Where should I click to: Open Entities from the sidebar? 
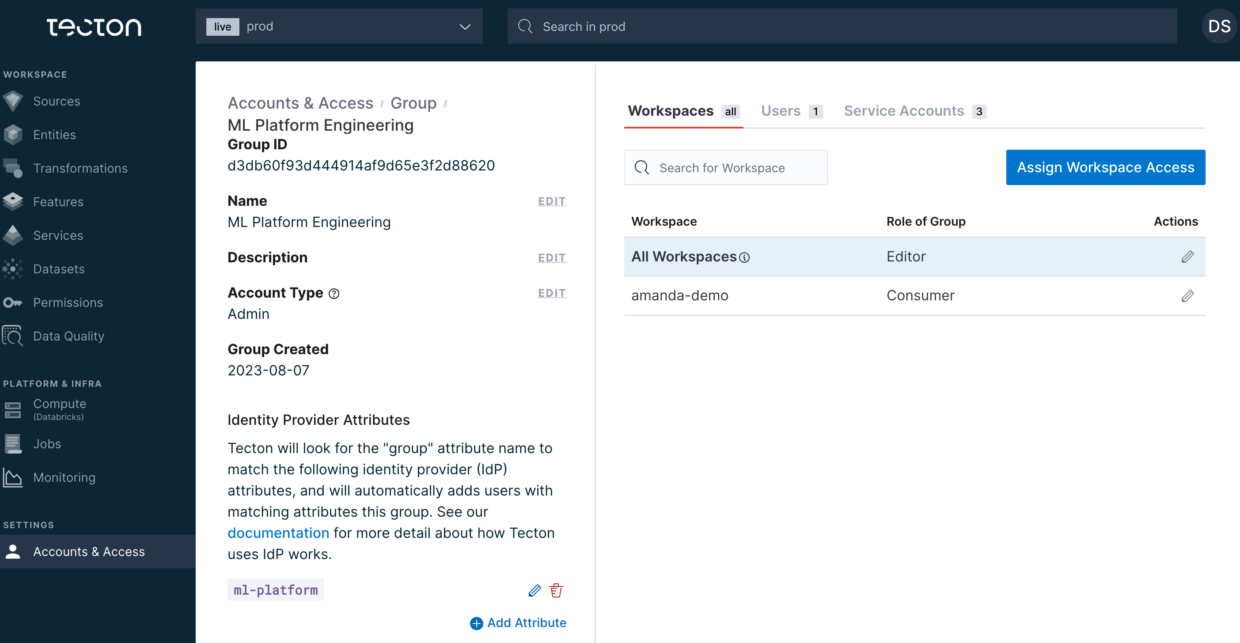[x=54, y=135]
